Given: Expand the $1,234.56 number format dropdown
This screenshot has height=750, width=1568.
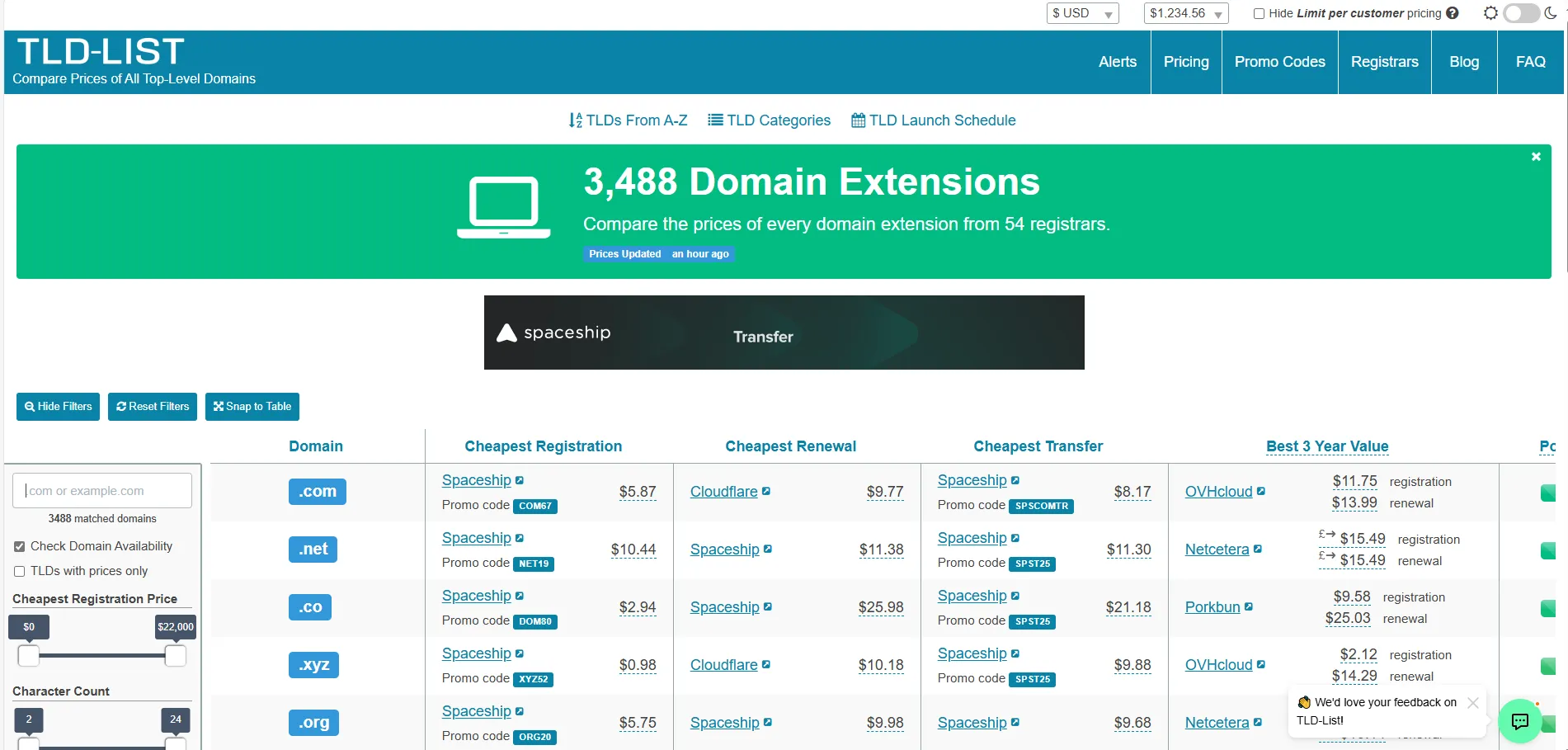Looking at the screenshot, I should (1186, 13).
